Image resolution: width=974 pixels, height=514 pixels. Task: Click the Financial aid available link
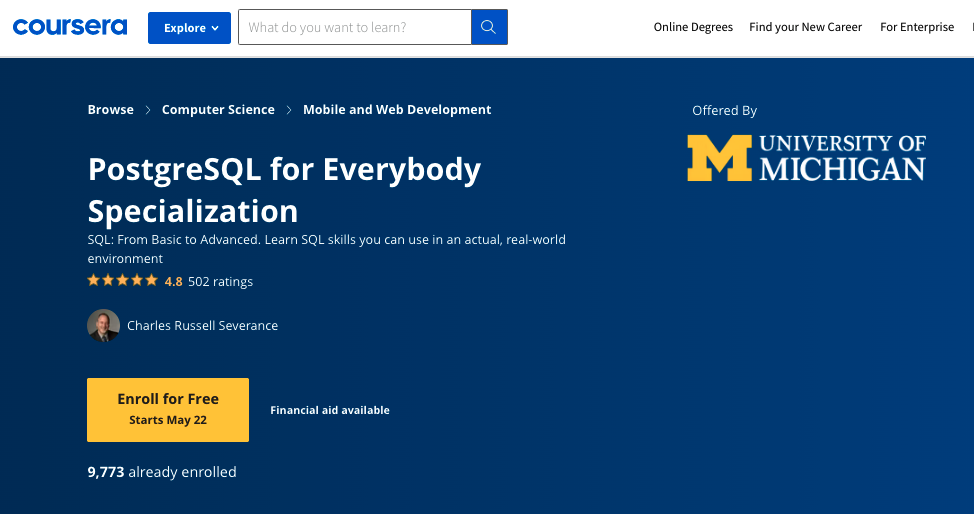point(330,410)
